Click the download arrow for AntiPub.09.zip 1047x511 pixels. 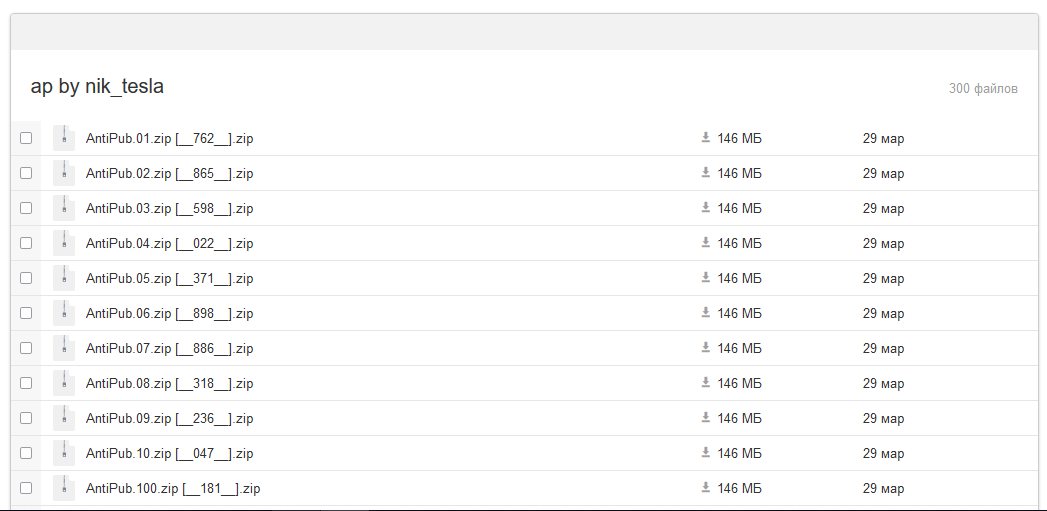pos(705,417)
